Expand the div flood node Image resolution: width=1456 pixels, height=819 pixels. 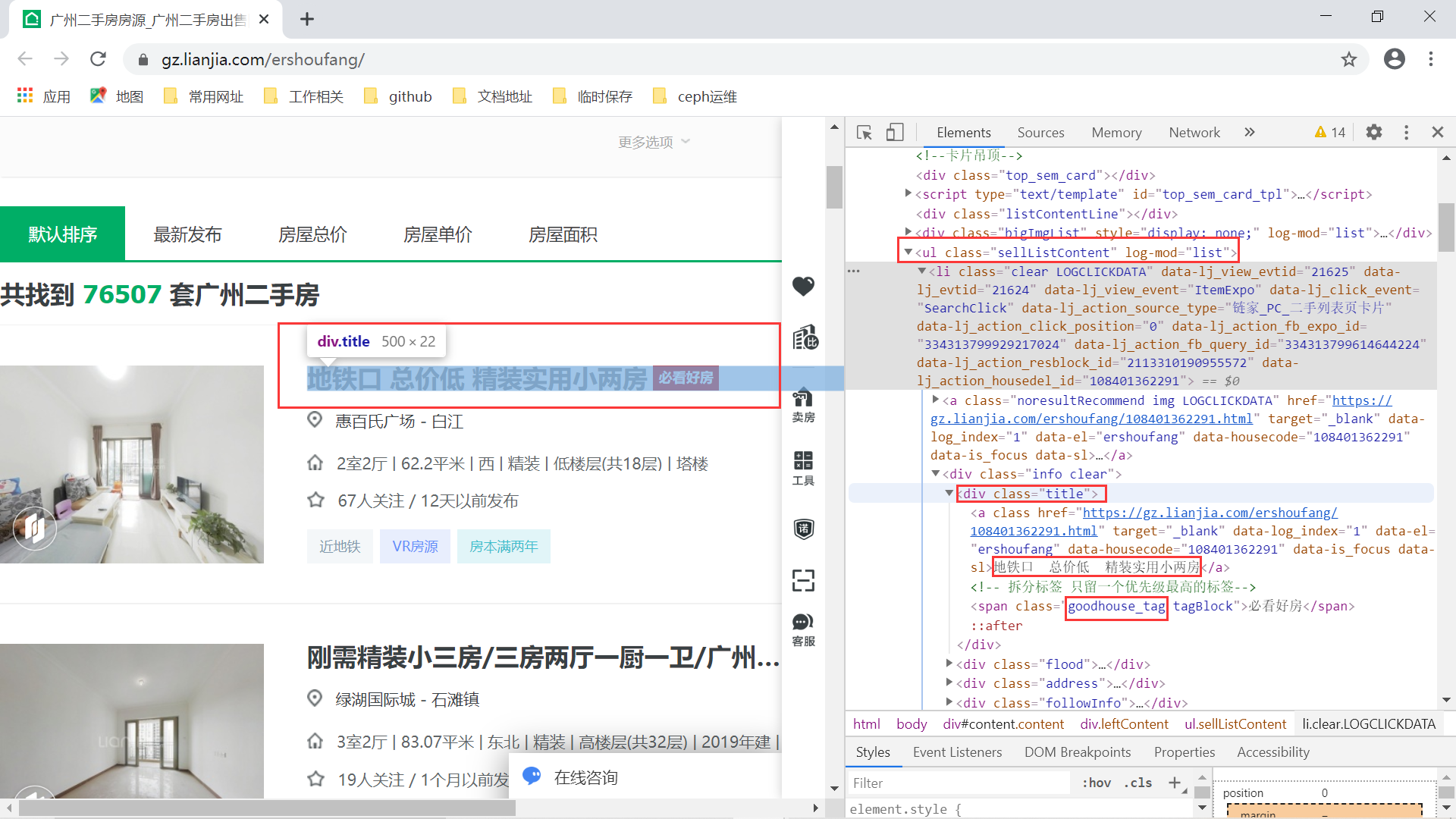click(x=949, y=664)
